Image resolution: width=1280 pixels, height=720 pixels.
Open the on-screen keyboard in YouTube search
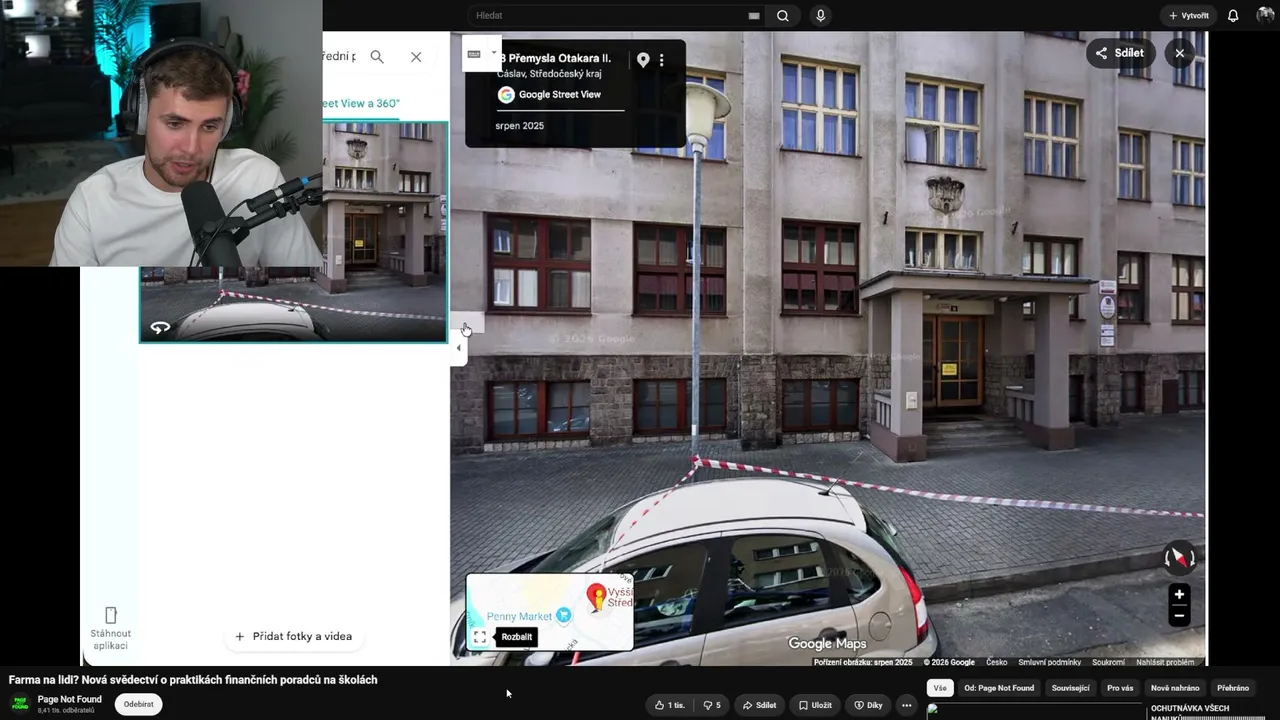tap(754, 16)
